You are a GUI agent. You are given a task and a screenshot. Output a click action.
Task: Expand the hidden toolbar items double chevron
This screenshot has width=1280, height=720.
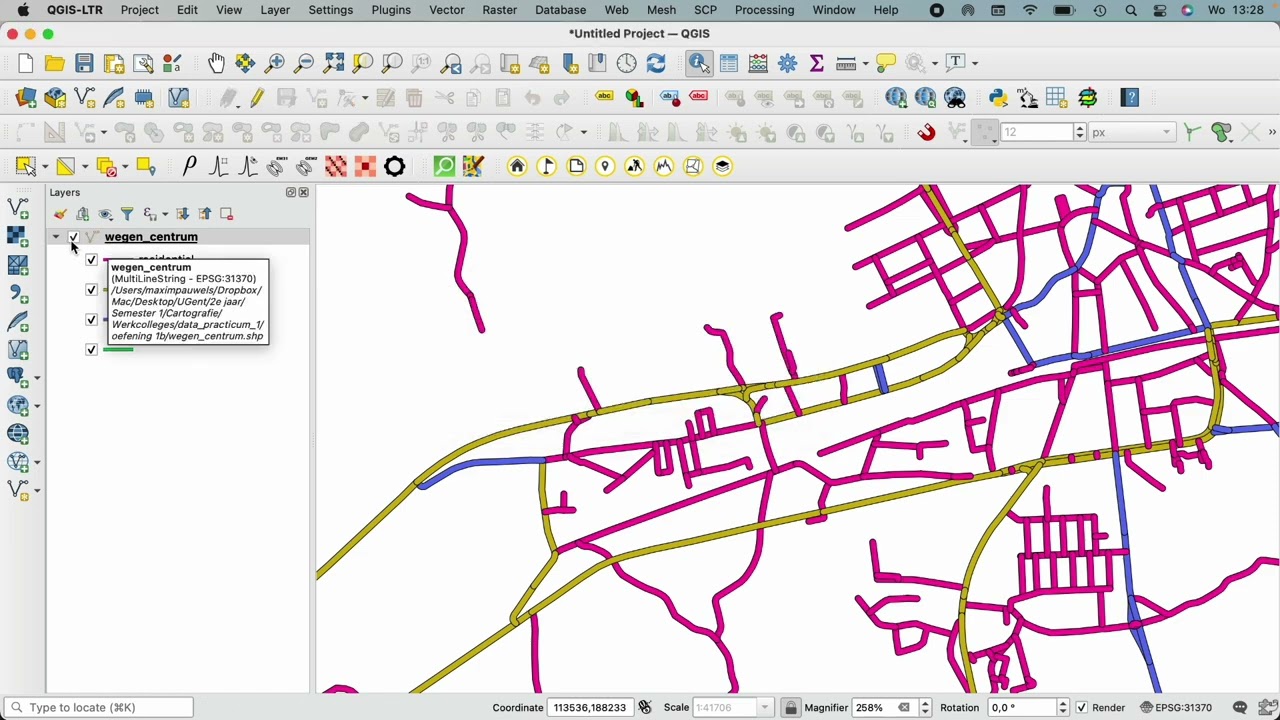[1272, 132]
